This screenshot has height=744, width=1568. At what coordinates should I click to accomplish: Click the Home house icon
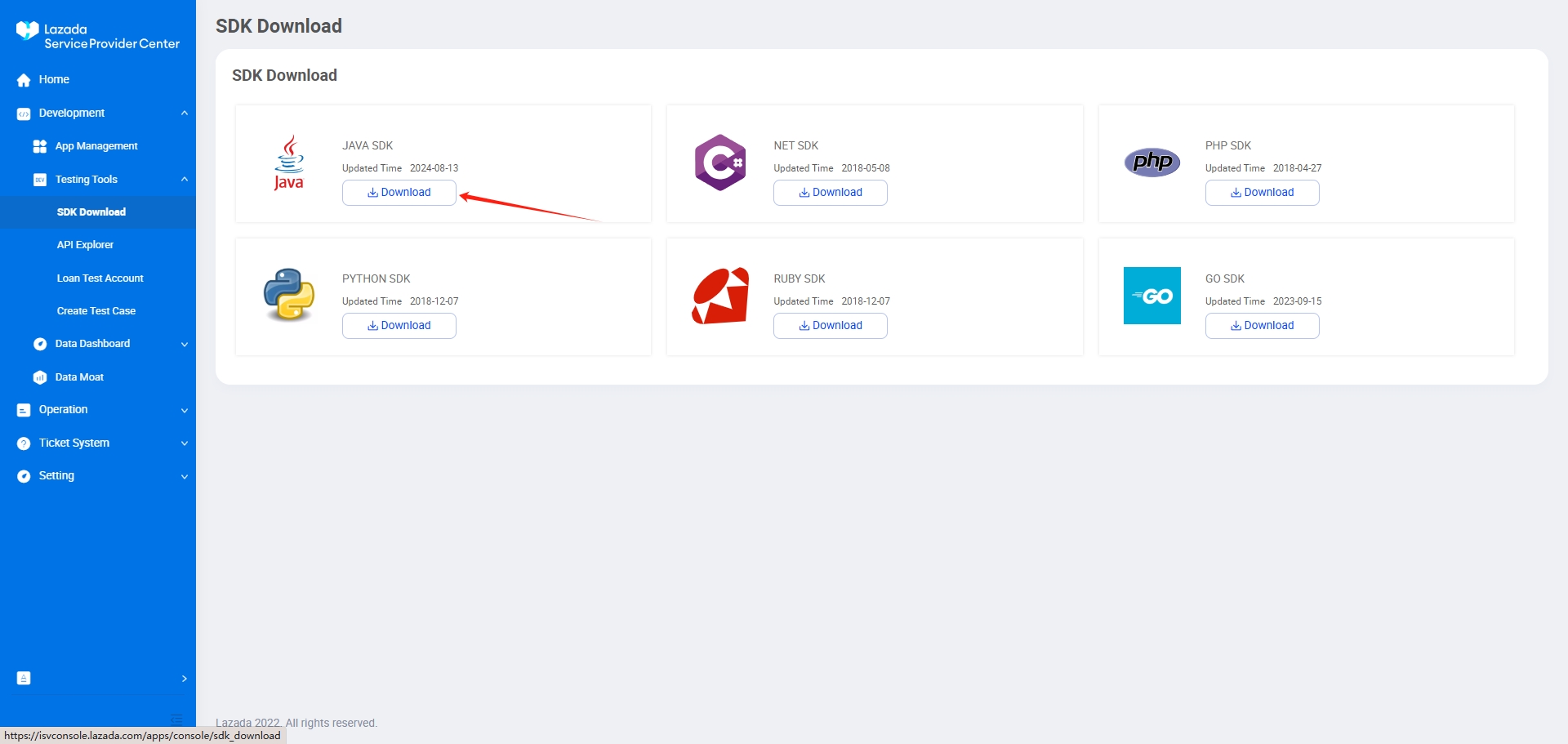point(24,80)
